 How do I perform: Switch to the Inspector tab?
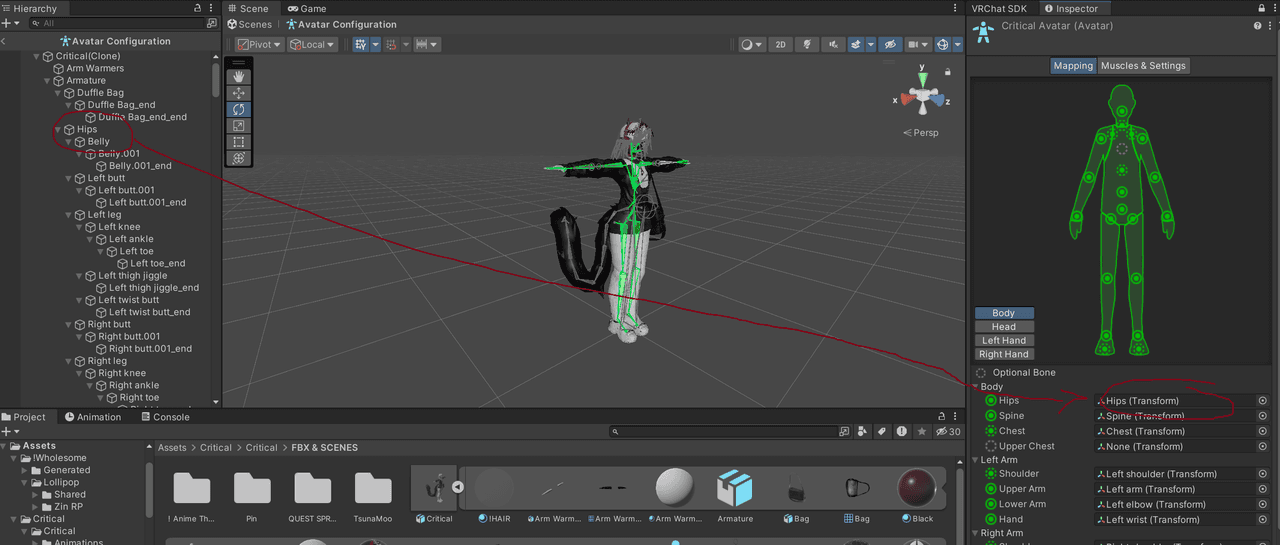1070,8
